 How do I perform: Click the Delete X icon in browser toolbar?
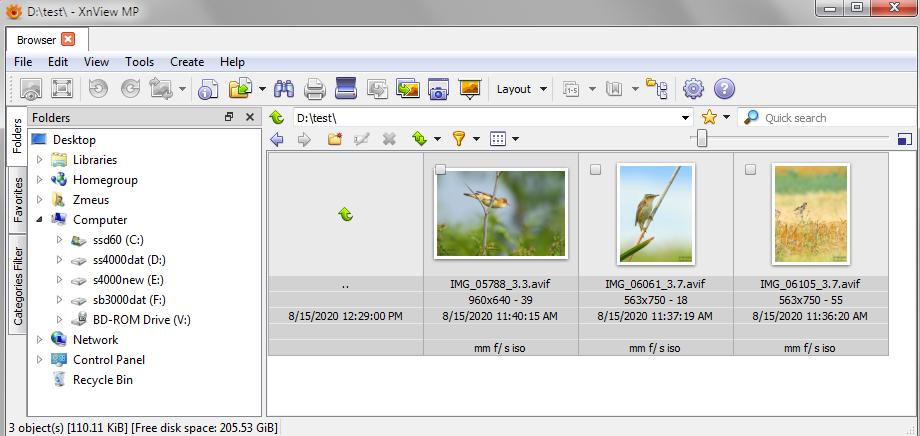click(x=389, y=139)
